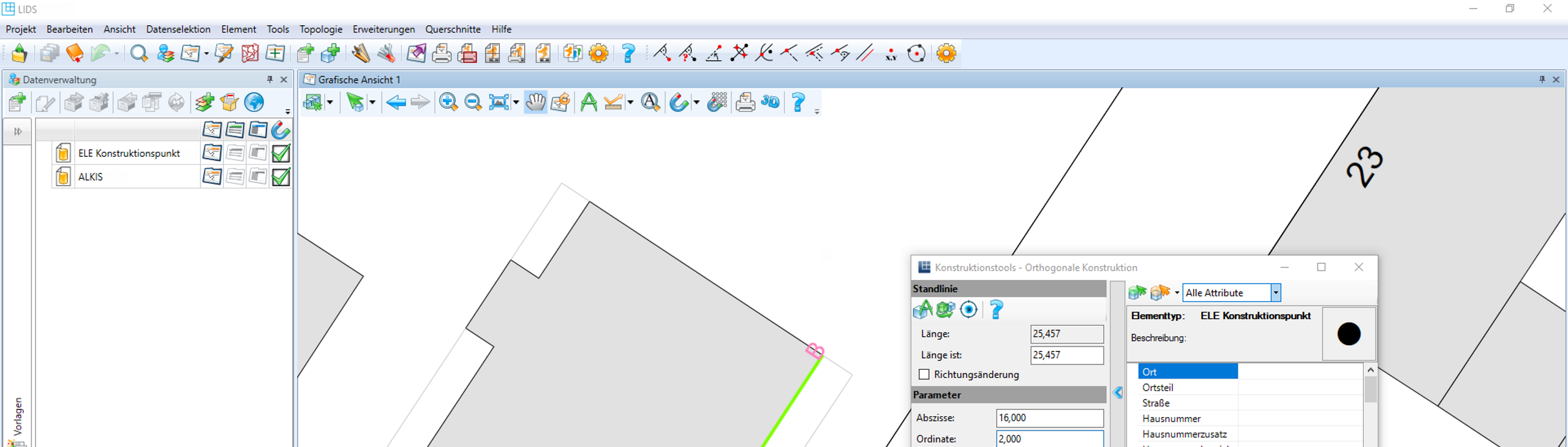Viewport: 1568px width, 447px height.
Task: Open the Datenselektion menu
Action: 178,29
